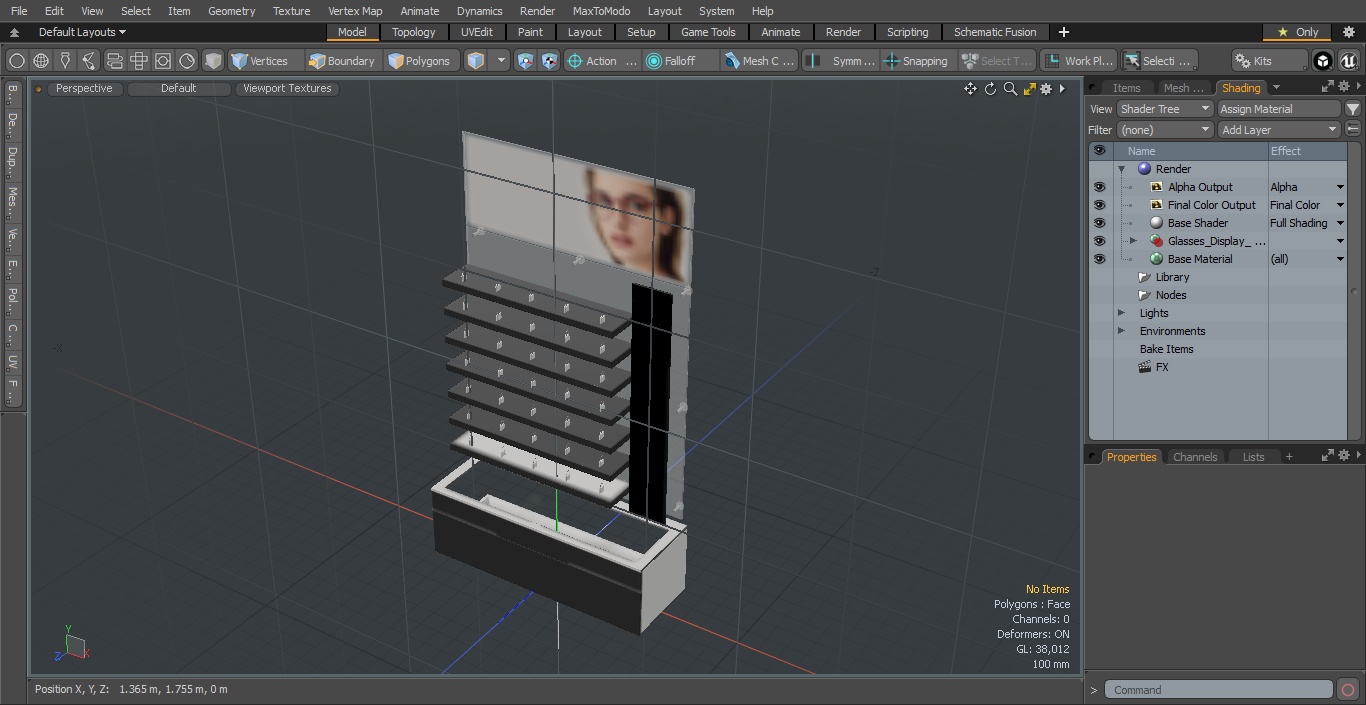Click the viewport rotate icon
This screenshot has width=1366, height=705.
click(x=990, y=89)
